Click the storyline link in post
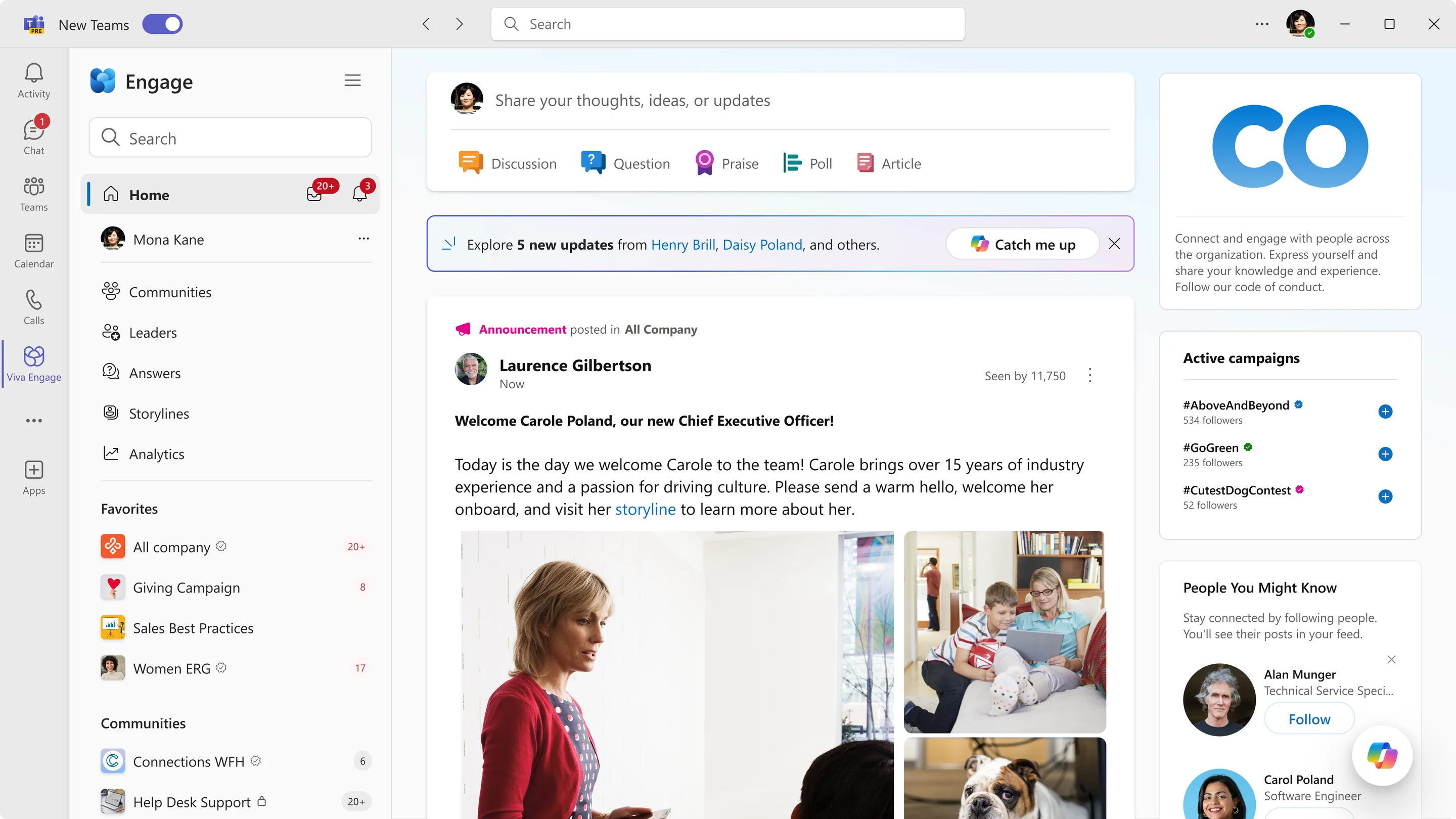The width and height of the screenshot is (1456, 819). 645,509
